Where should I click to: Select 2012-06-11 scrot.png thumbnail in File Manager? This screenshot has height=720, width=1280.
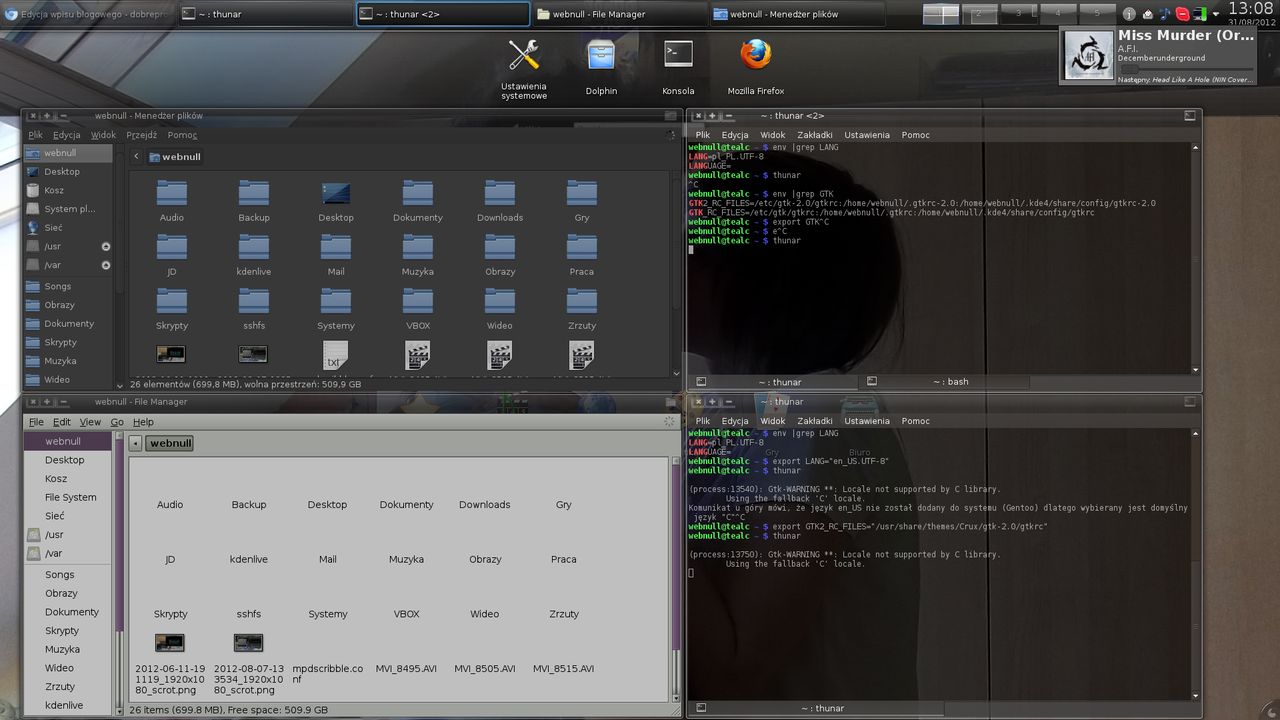169,642
